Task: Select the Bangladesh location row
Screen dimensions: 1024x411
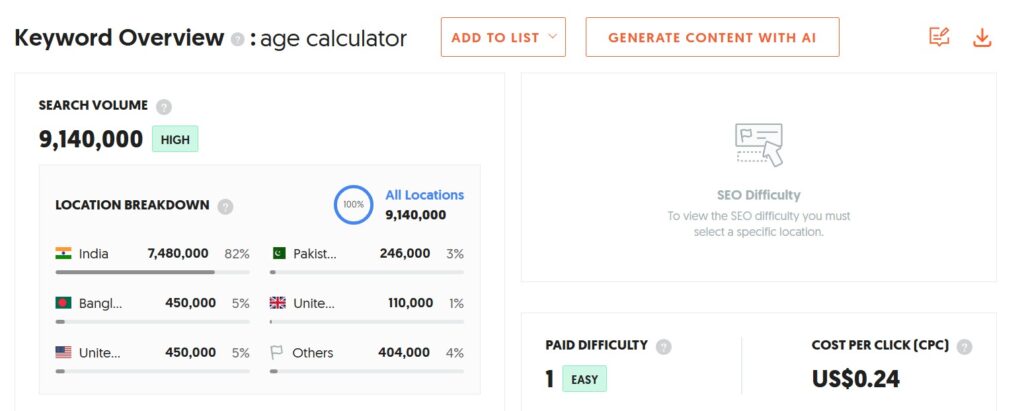Action: (x=152, y=303)
